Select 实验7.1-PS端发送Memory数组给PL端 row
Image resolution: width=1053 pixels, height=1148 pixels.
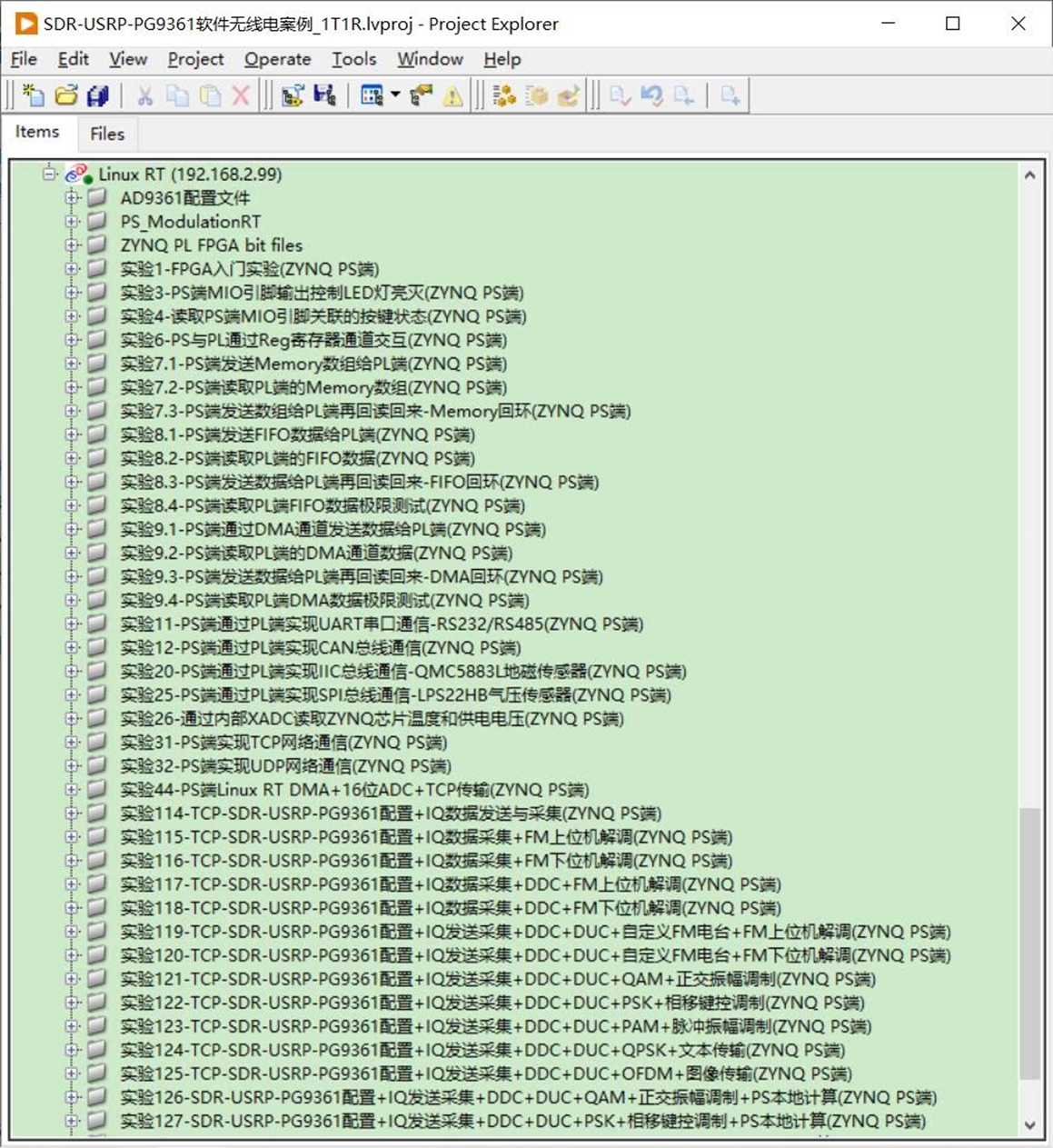click(313, 364)
